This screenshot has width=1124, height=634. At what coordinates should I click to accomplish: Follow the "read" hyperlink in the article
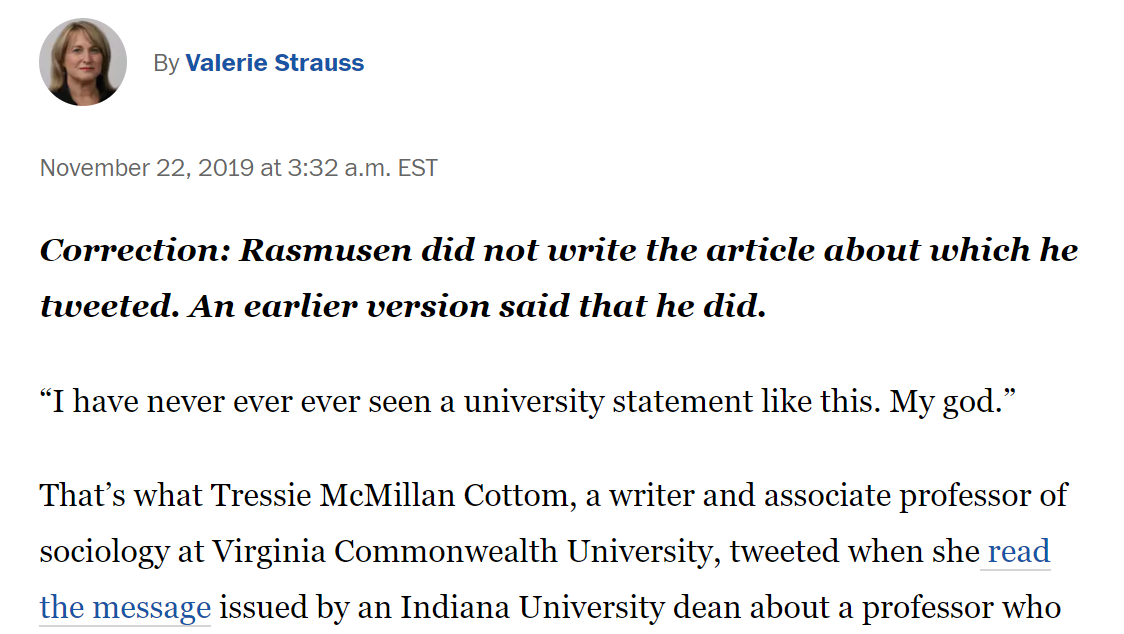pyautogui.click(x=1019, y=552)
